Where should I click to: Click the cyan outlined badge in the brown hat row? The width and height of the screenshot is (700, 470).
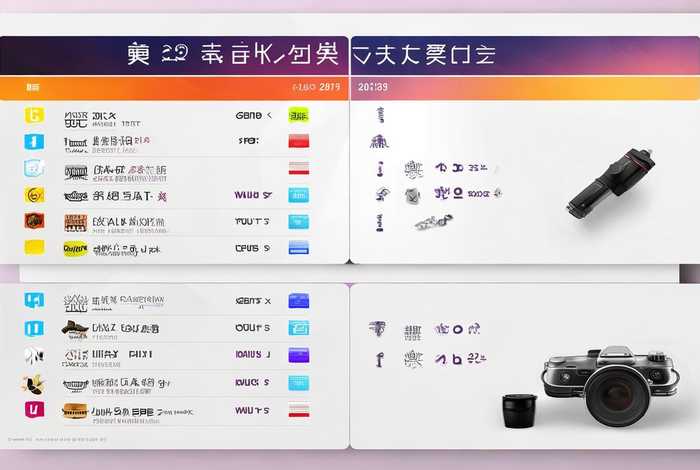(299, 328)
